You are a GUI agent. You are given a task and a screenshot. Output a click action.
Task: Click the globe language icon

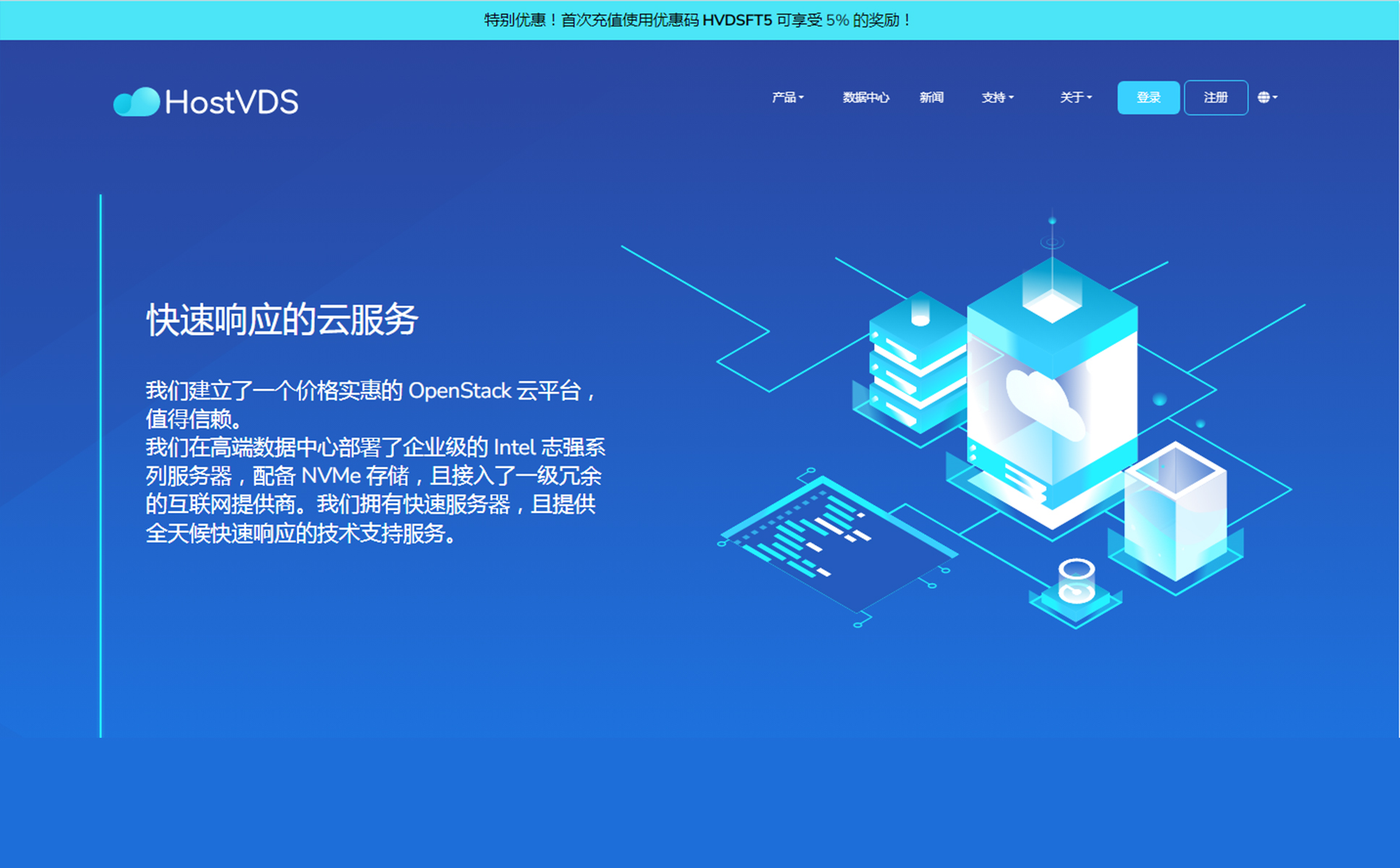[x=1264, y=97]
